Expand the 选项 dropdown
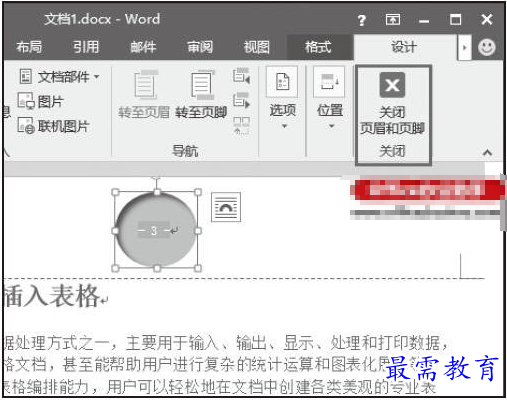The image size is (507, 400). 282,98
